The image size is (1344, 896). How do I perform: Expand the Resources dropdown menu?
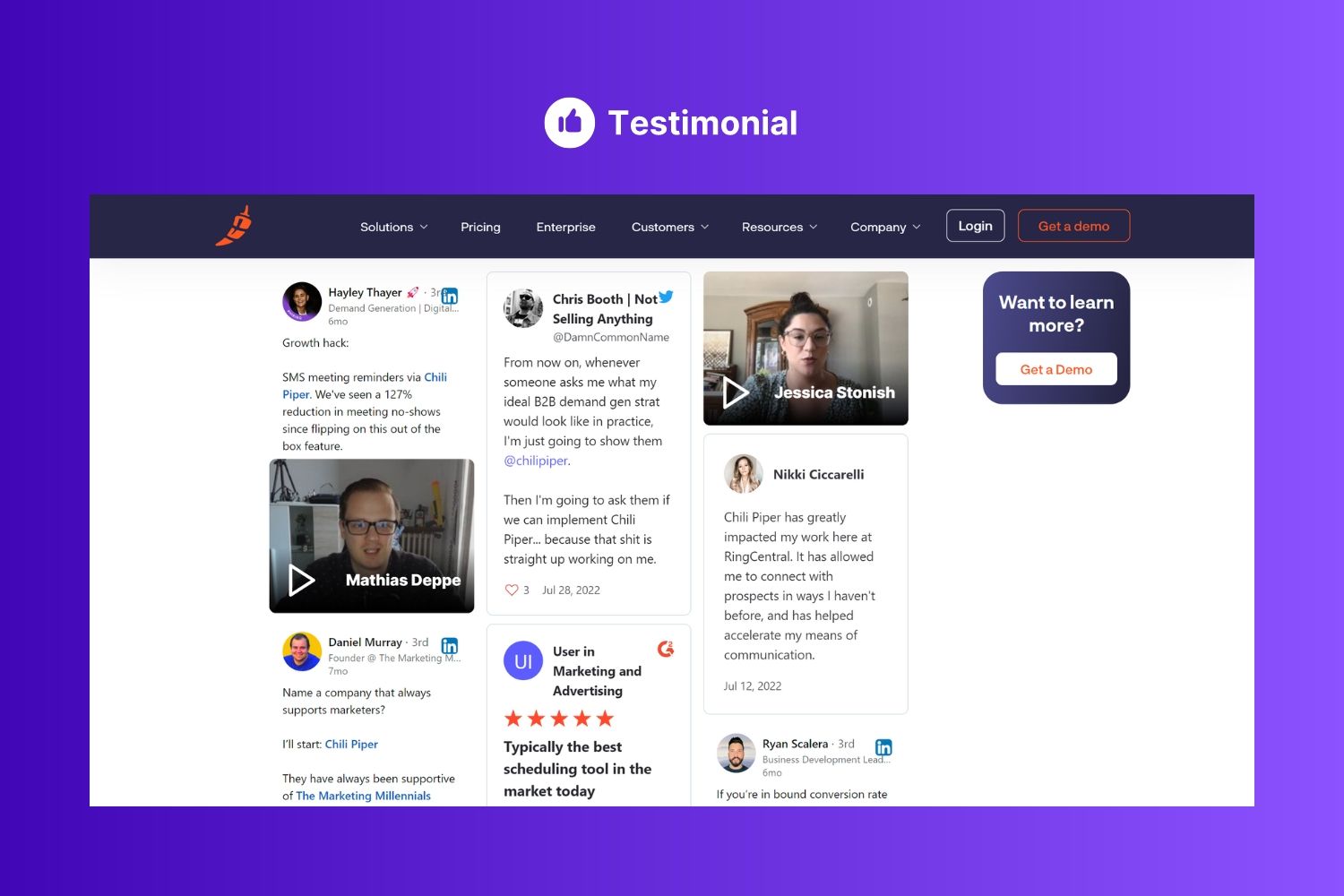point(779,227)
